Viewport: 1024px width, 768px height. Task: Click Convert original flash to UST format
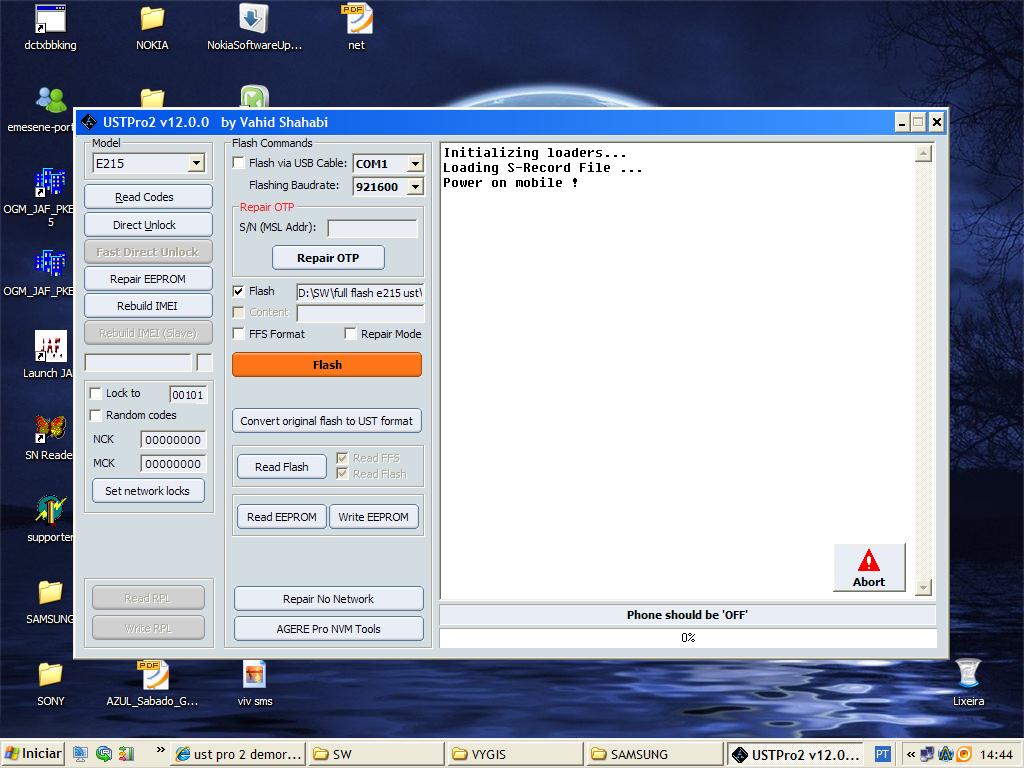327,421
